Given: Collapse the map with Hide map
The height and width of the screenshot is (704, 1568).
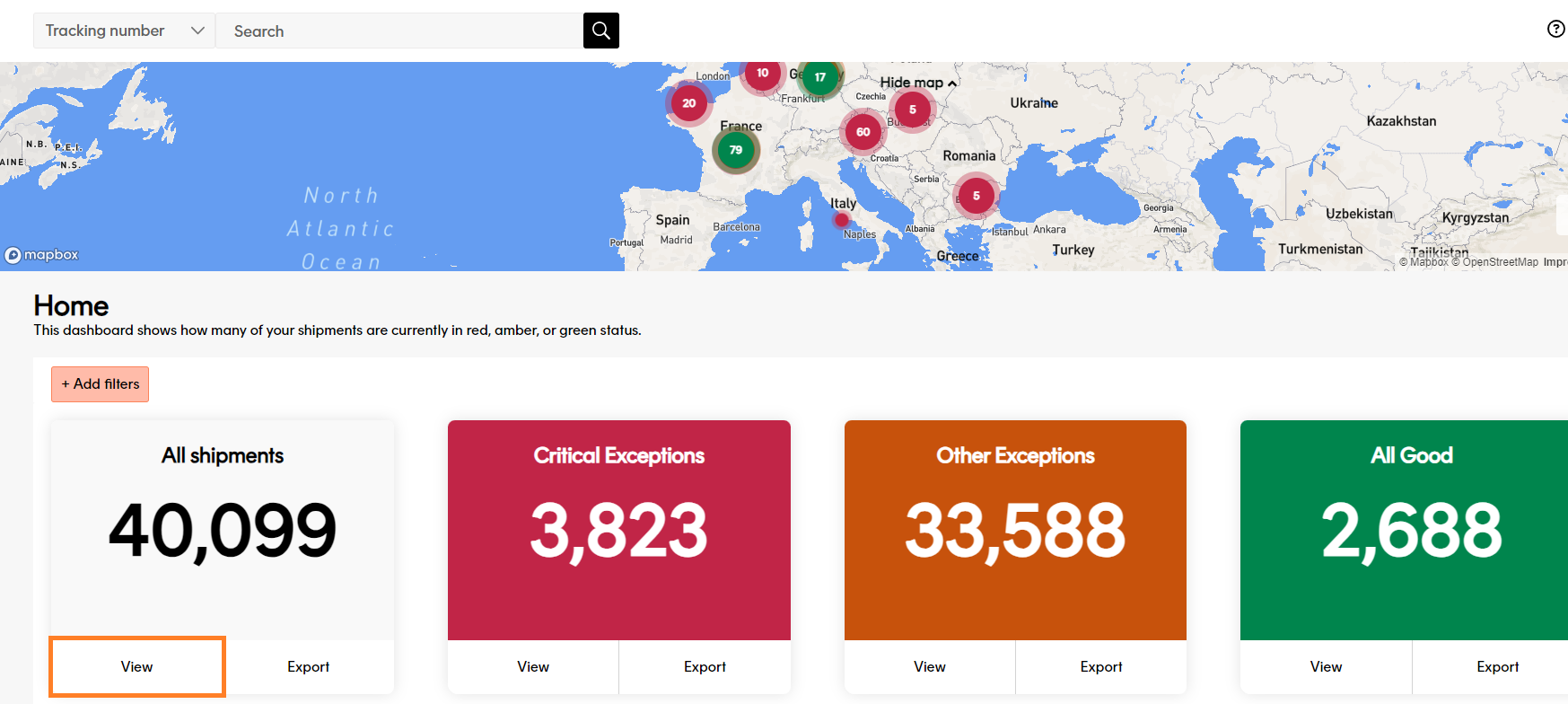Looking at the screenshot, I should point(917,83).
